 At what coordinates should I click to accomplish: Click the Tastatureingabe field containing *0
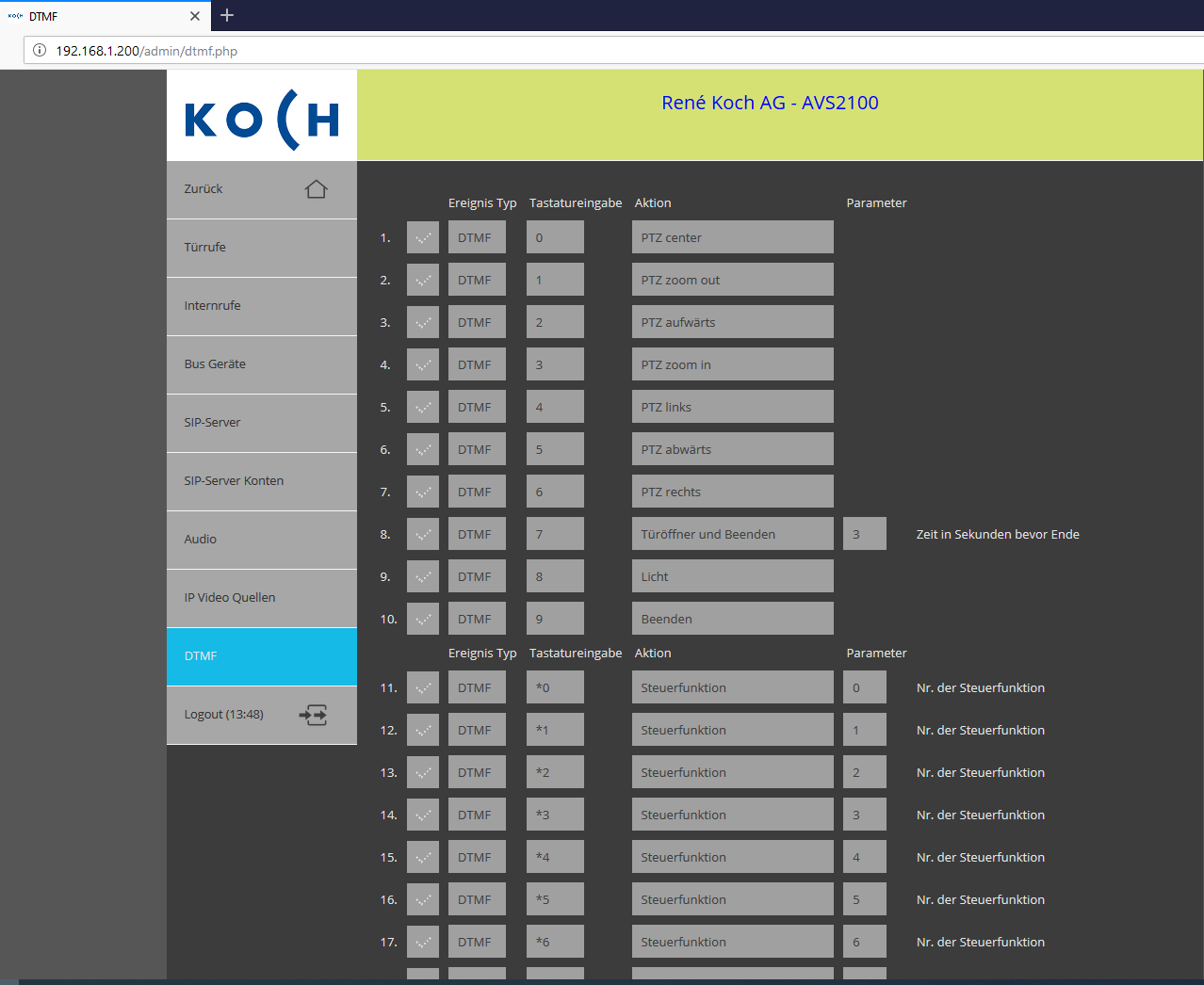pos(555,687)
